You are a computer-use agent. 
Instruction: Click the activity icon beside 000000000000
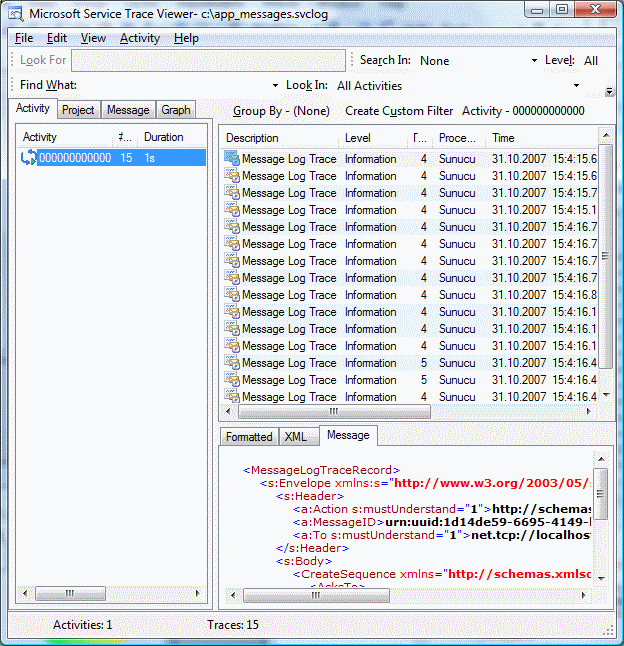(29, 158)
